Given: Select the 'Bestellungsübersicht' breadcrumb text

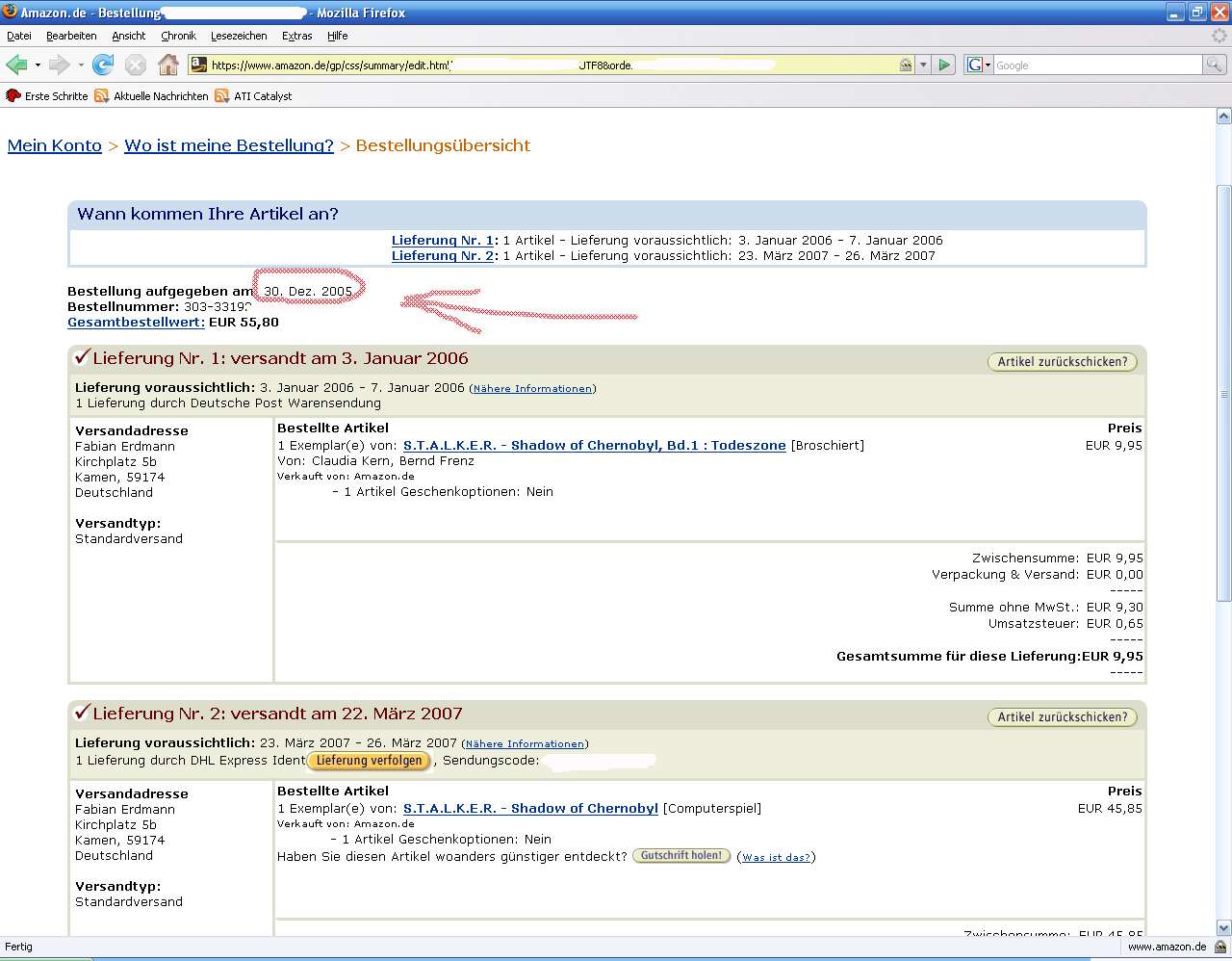Looking at the screenshot, I should point(443,145).
